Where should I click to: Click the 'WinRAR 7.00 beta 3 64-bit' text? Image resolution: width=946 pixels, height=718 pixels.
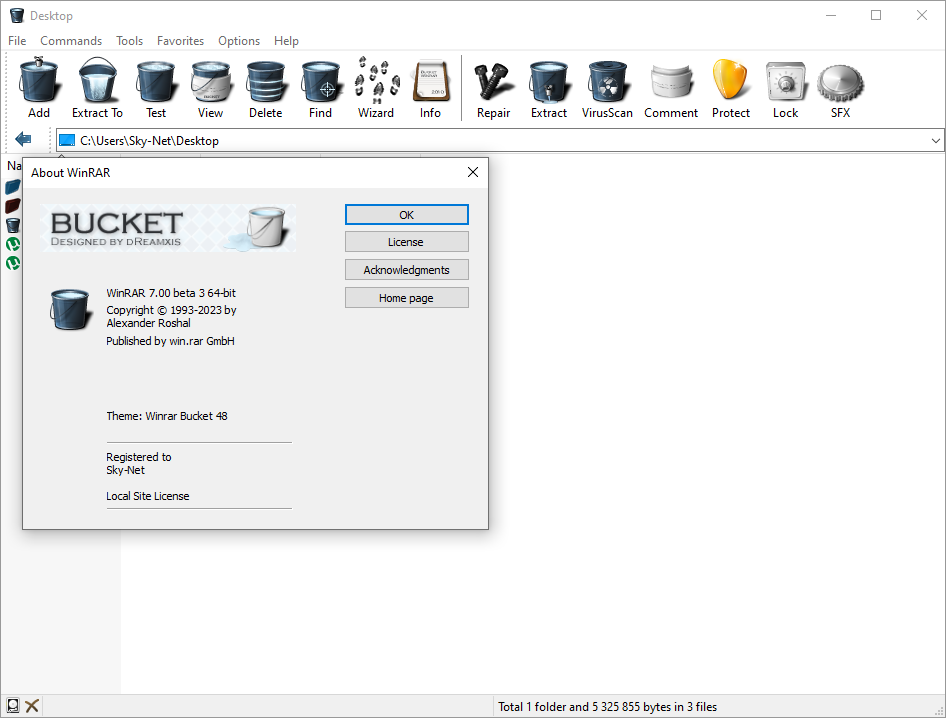[171, 293]
